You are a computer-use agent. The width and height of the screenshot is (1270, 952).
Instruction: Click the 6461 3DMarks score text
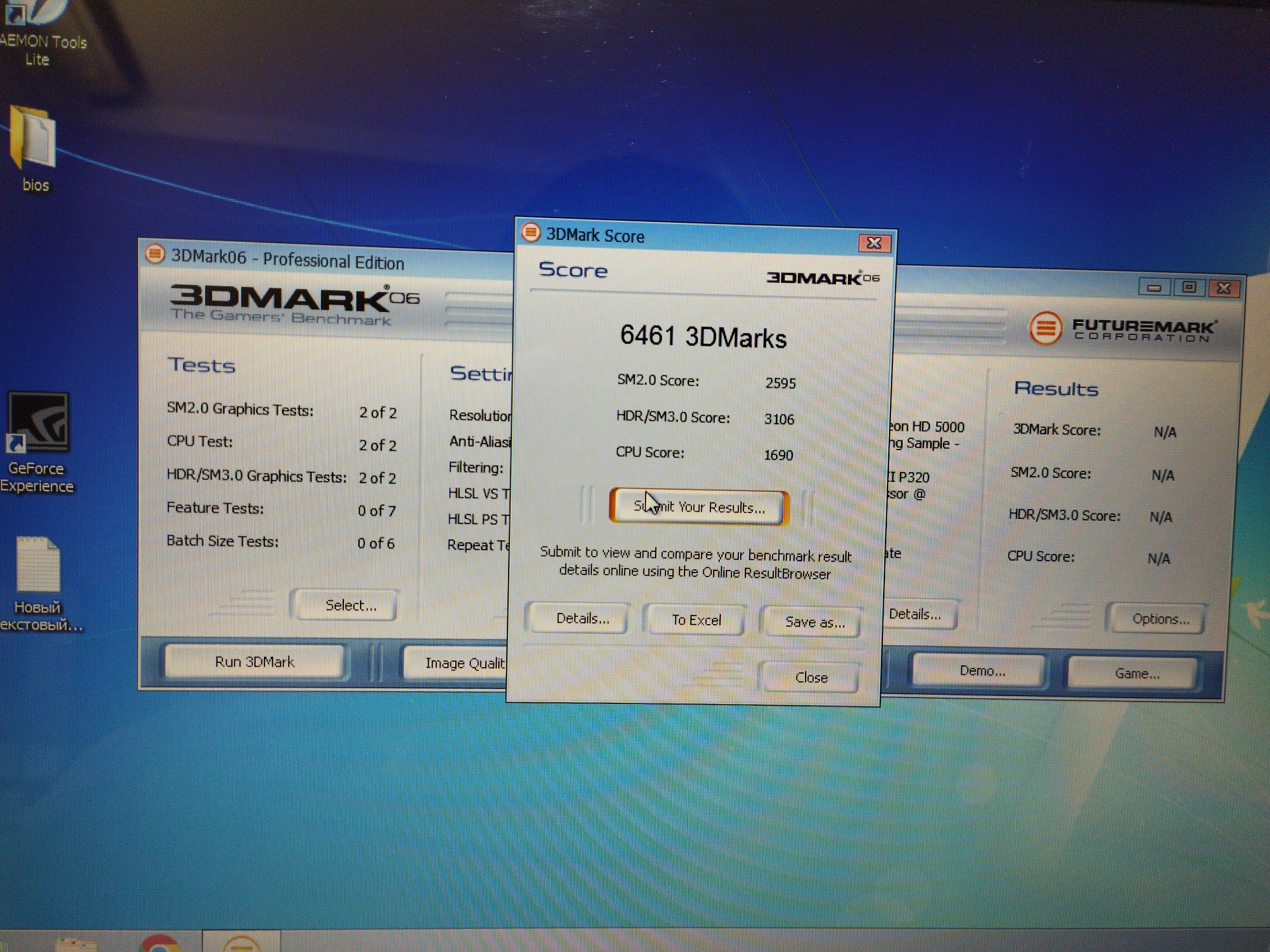pyautogui.click(x=703, y=337)
